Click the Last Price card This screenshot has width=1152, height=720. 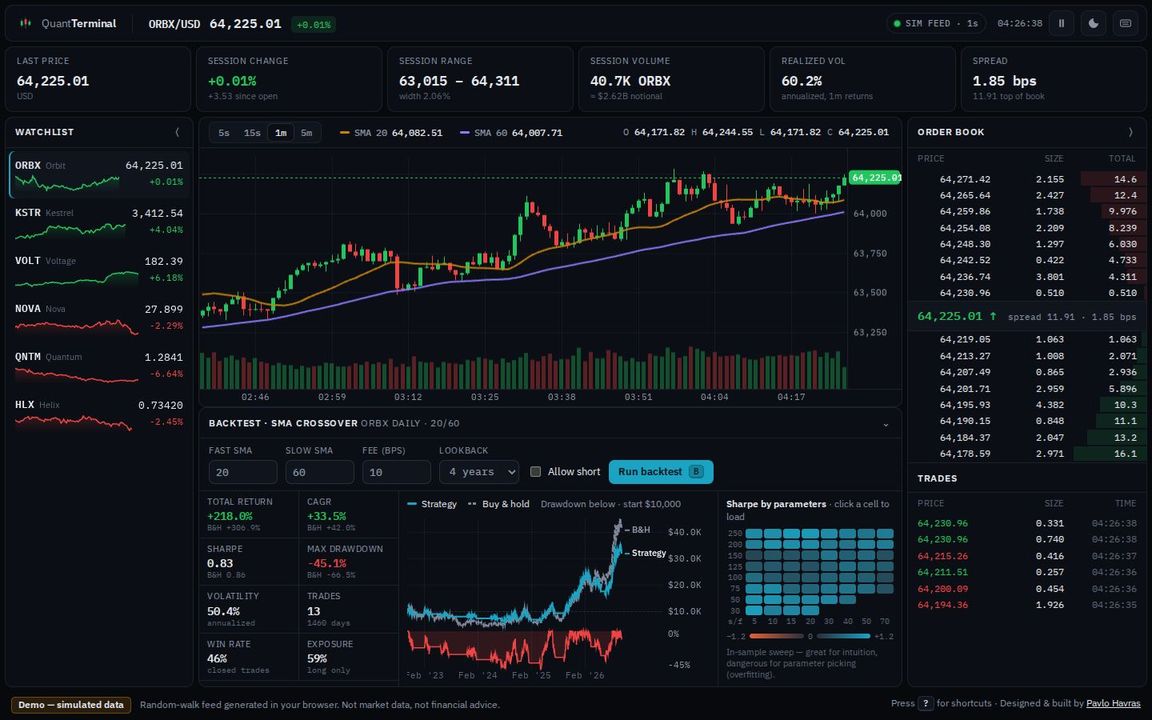click(98, 79)
